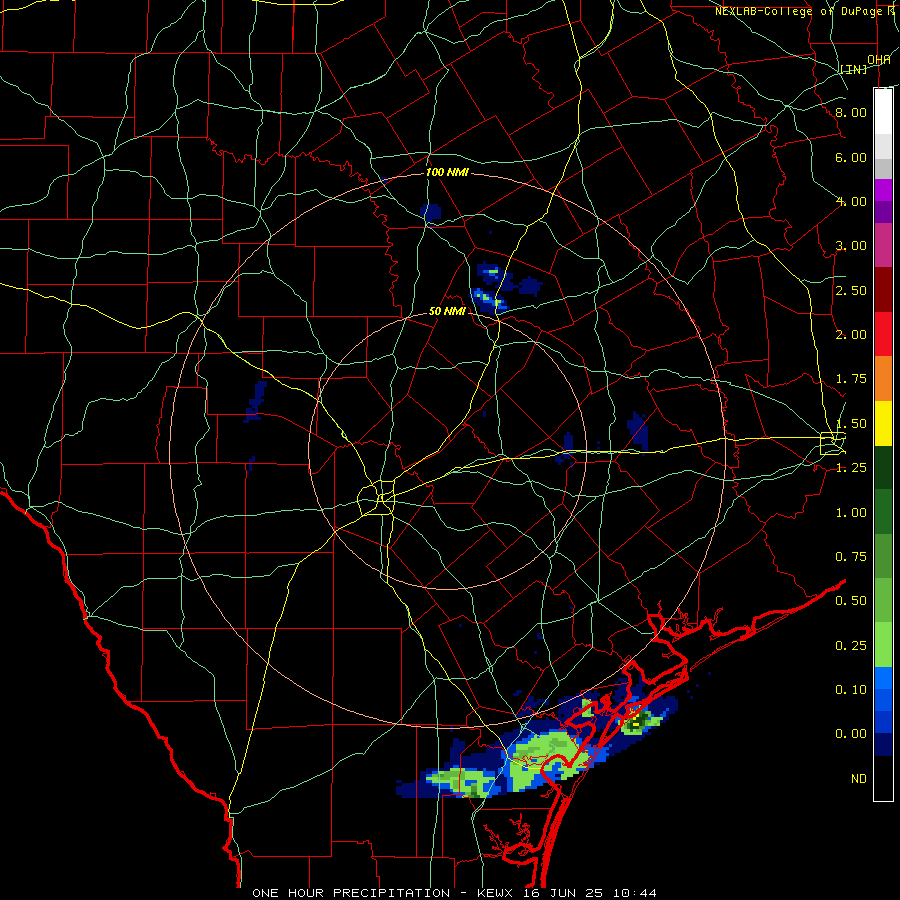Click the 1.00 legend value
This screenshot has width=900, height=900.
tap(851, 513)
